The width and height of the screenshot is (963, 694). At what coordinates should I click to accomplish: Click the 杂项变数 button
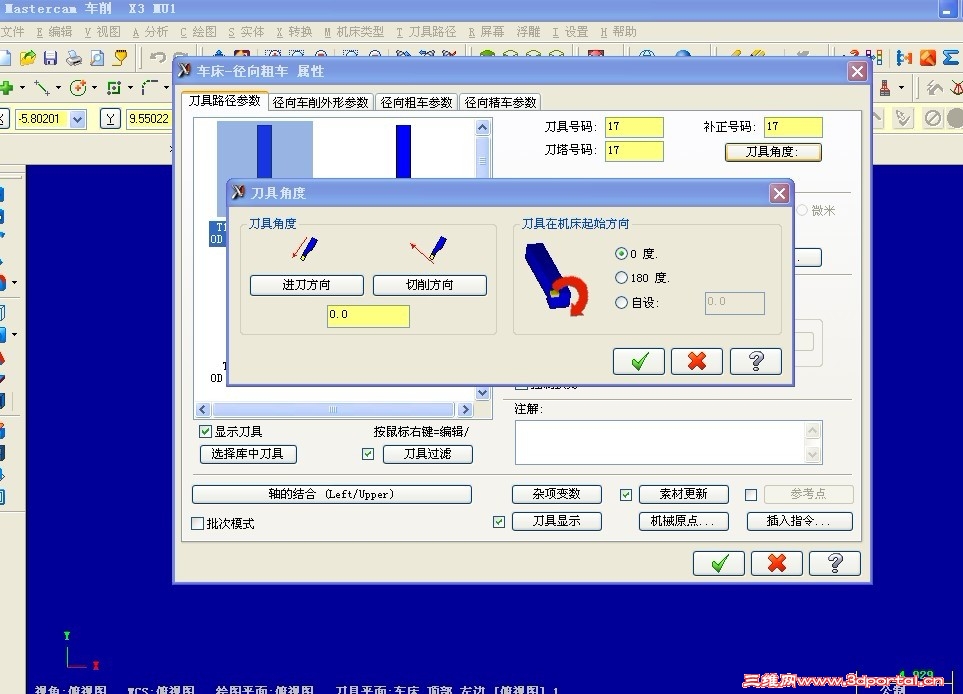pos(556,494)
